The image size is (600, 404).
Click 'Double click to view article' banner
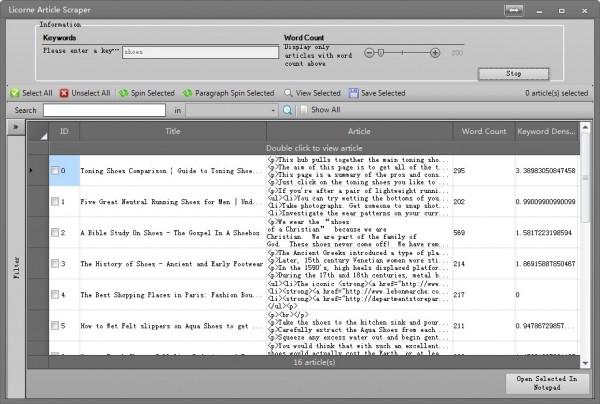tap(314, 148)
